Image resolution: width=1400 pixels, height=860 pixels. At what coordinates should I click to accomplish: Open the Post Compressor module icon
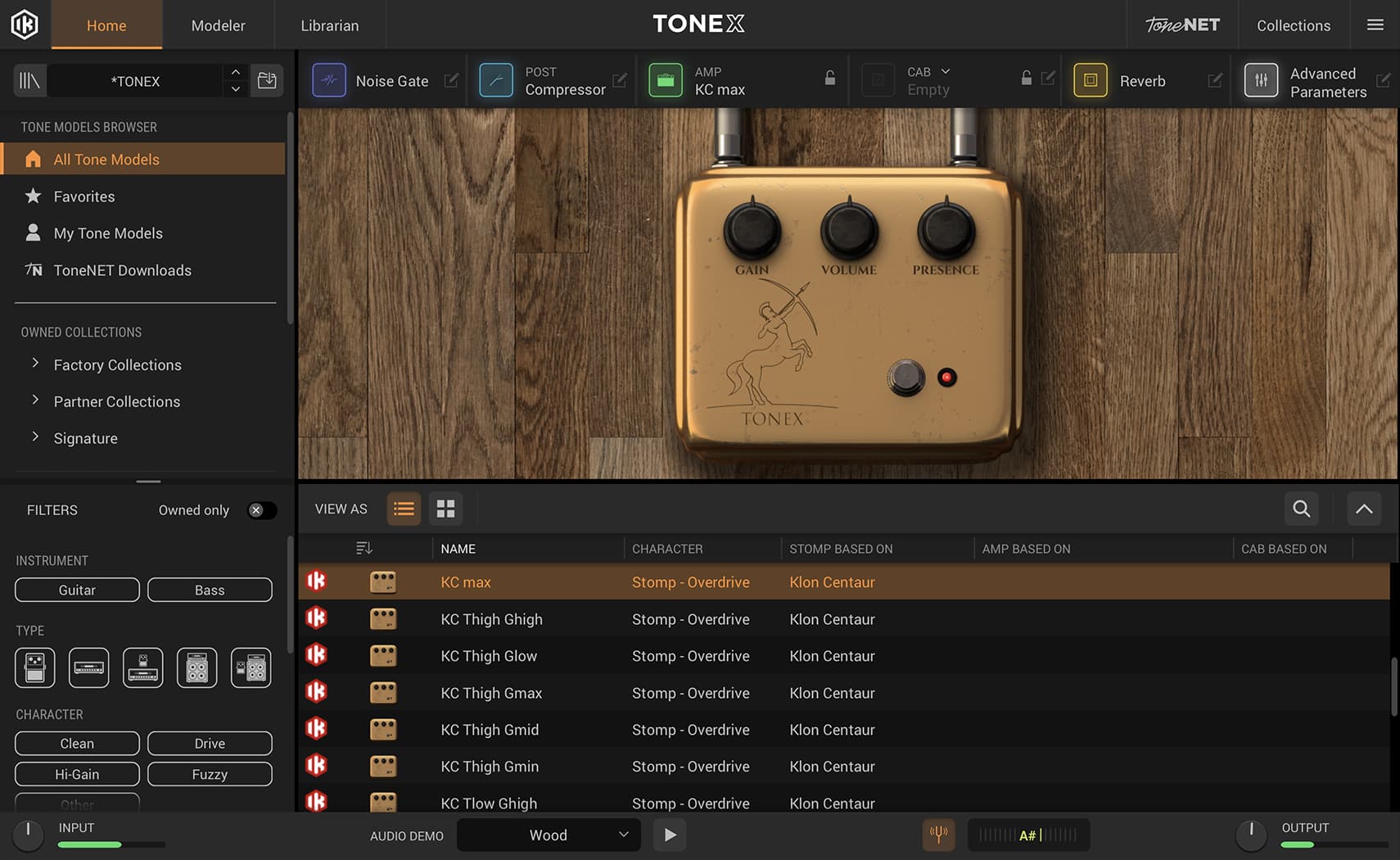pyautogui.click(x=496, y=80)
